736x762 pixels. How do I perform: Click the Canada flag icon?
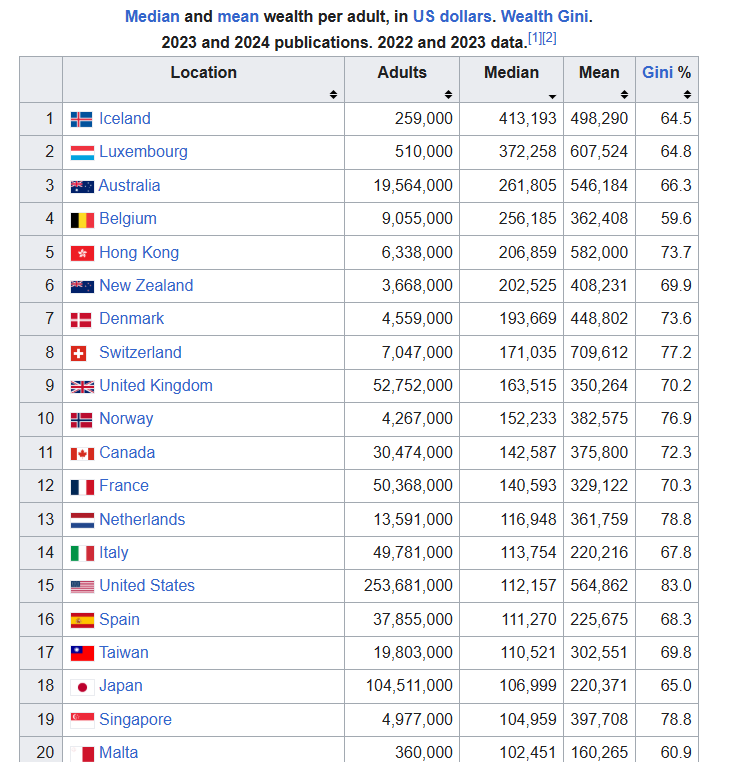click(x=82, y=454)
